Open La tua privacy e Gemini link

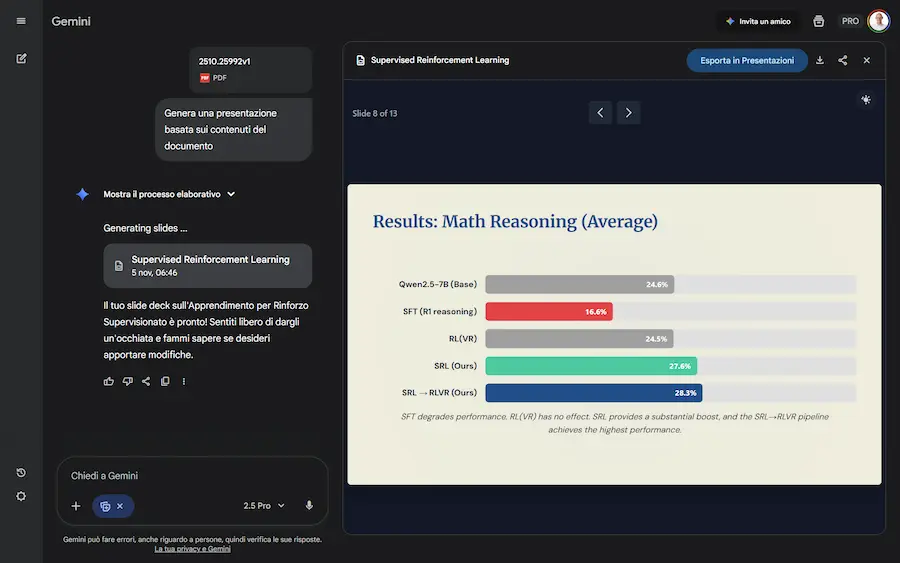192,549
